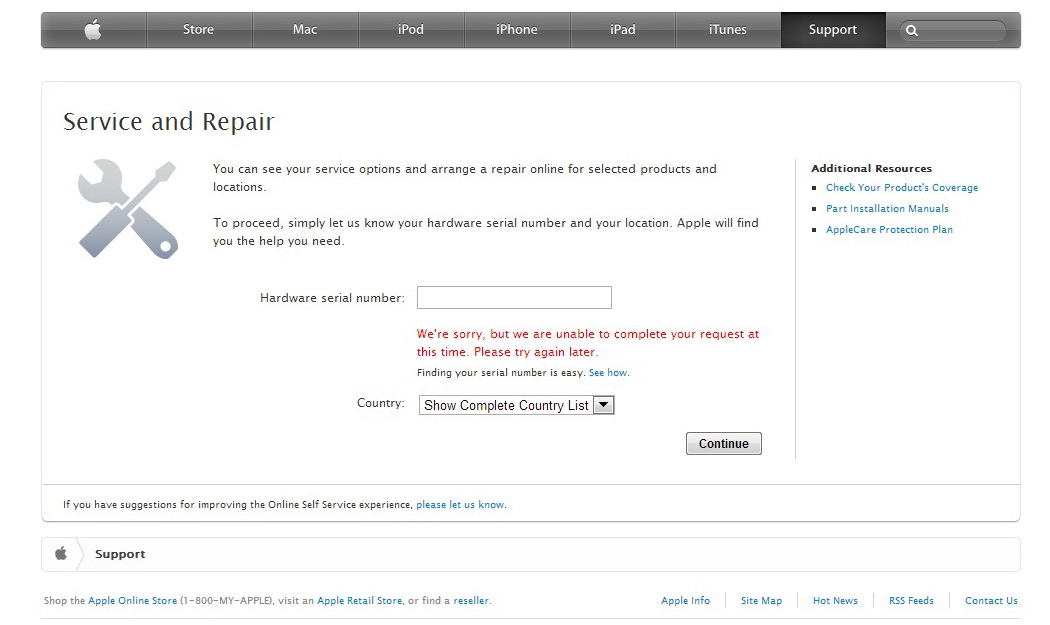Focus the navigation search field
This screenshot has height=625, width=1050.
(x=953, y=30)
